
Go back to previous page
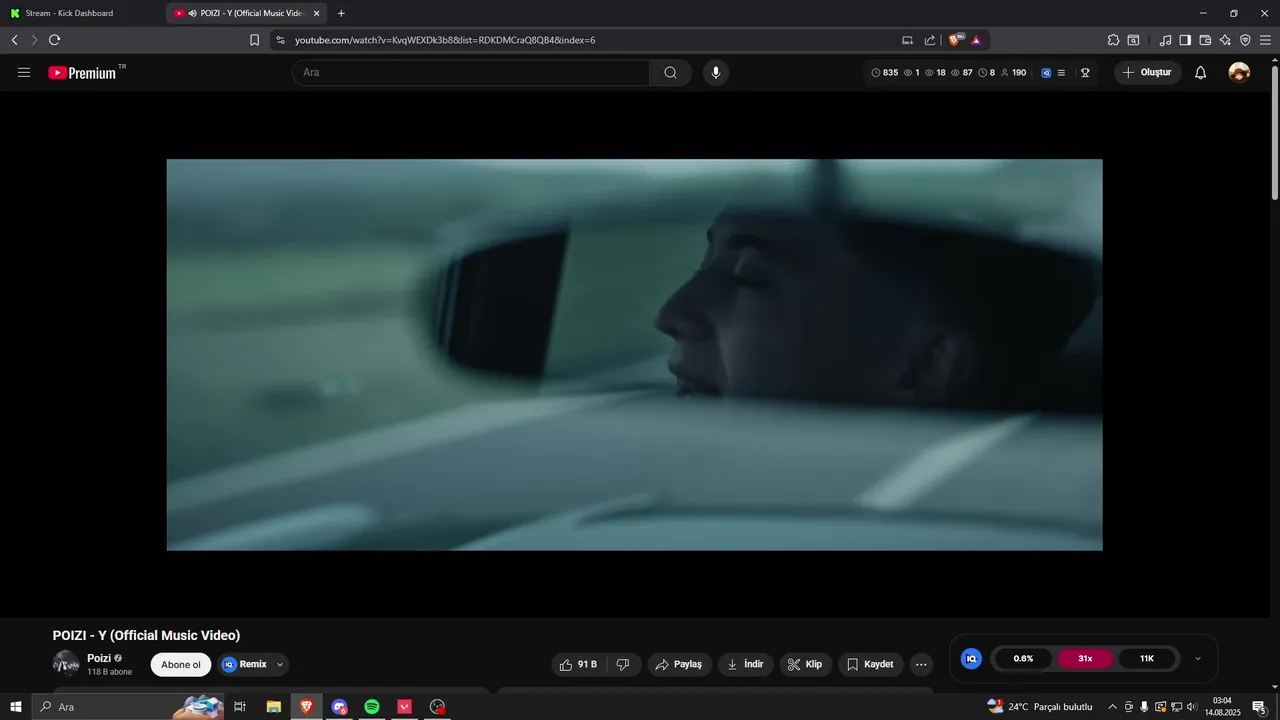click(14, 40)
